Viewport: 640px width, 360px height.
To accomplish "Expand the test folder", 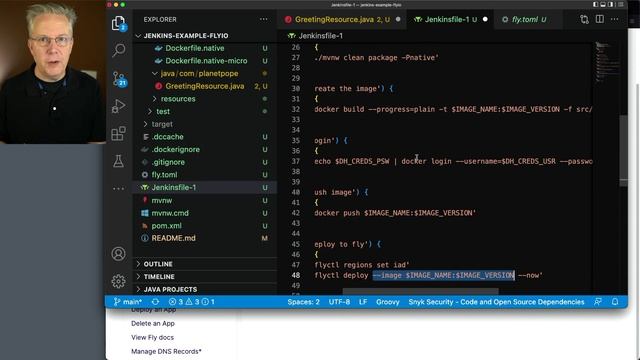I will 163,111.
